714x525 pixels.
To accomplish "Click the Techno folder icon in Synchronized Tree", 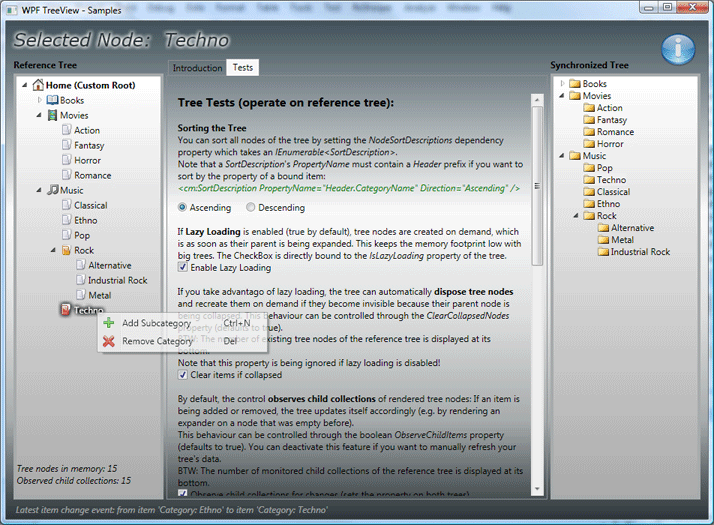I will 589,179.
